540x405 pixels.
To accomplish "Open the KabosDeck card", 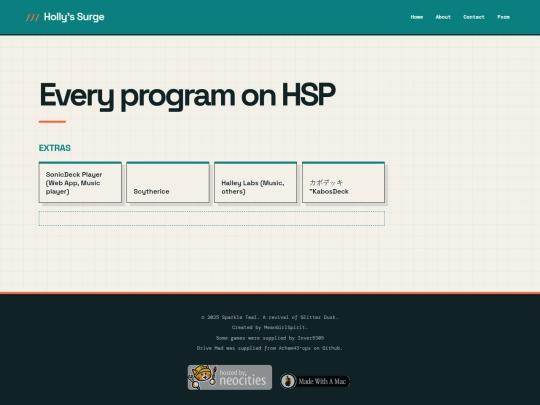I will (x=343, y=183).
